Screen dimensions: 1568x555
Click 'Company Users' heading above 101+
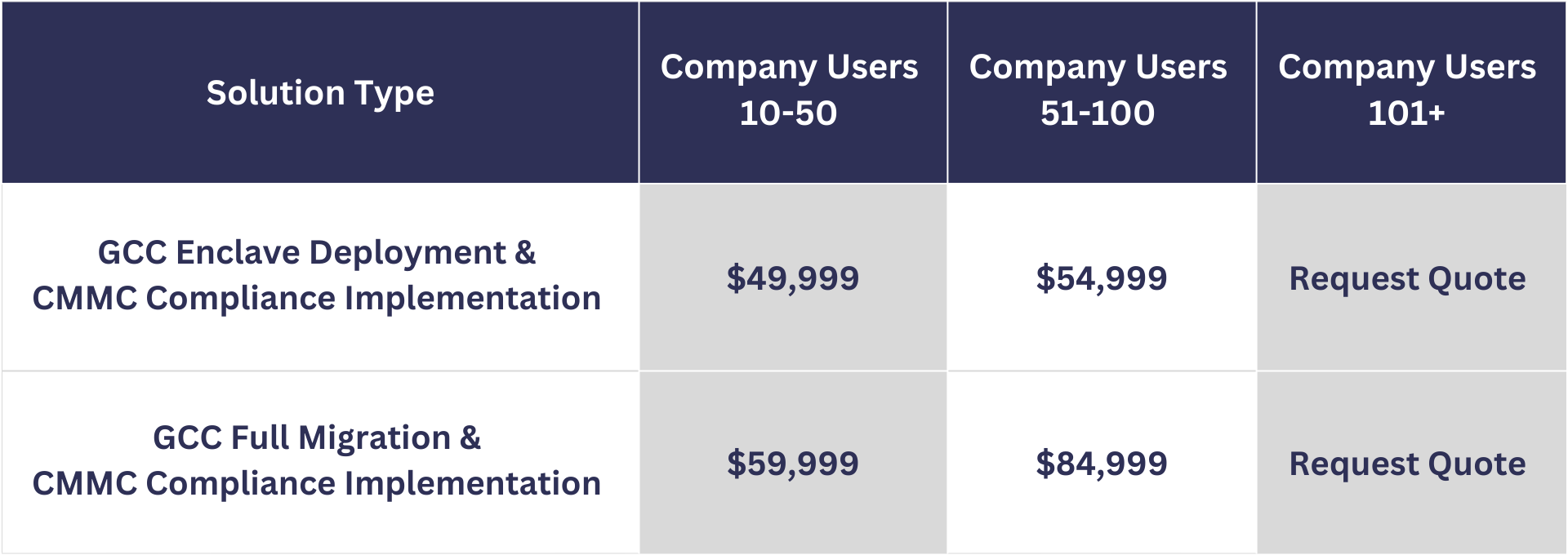click(x=1406, y=67)
